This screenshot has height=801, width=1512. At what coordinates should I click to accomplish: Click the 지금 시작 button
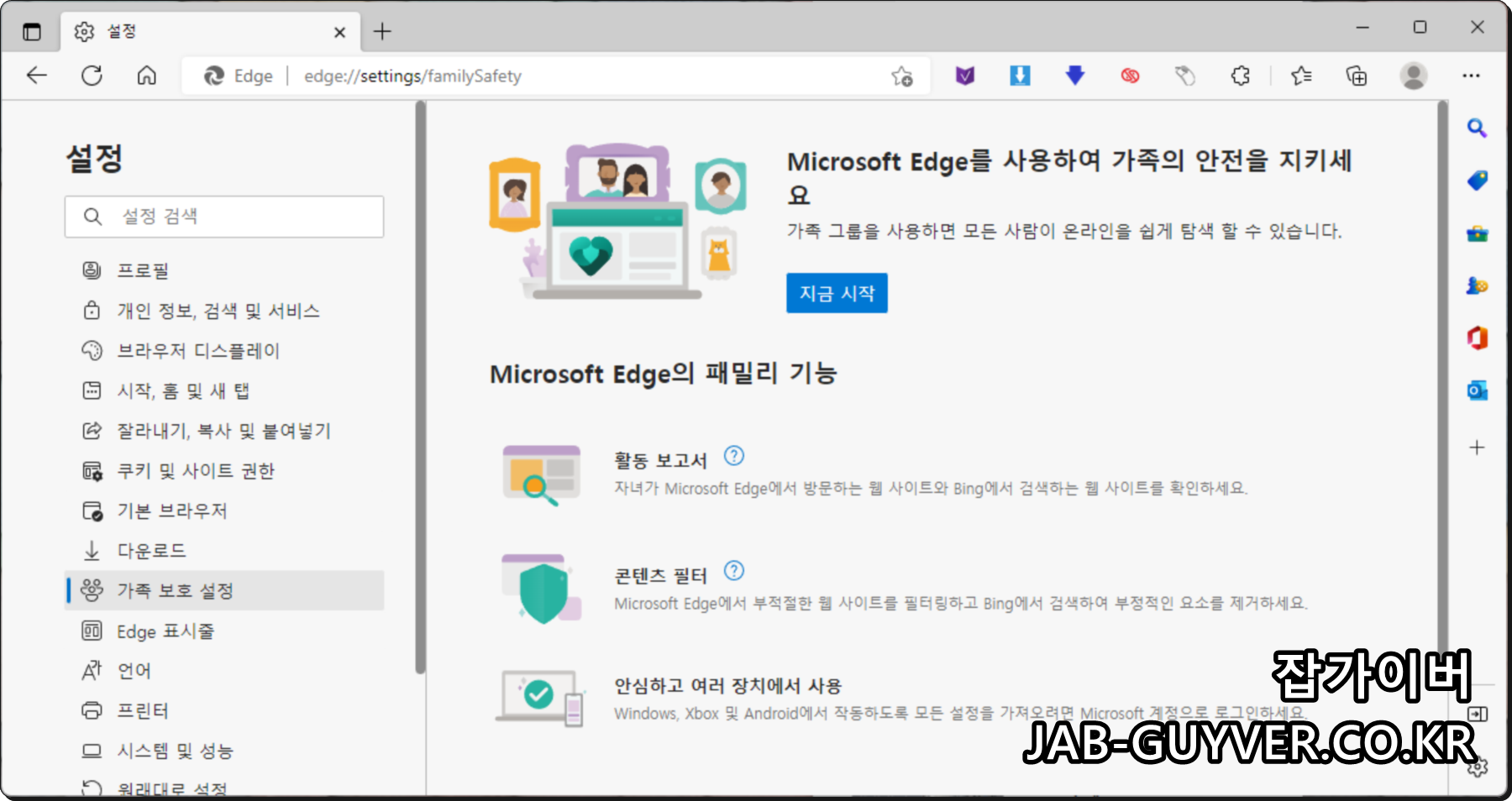[x=837, y=293]
